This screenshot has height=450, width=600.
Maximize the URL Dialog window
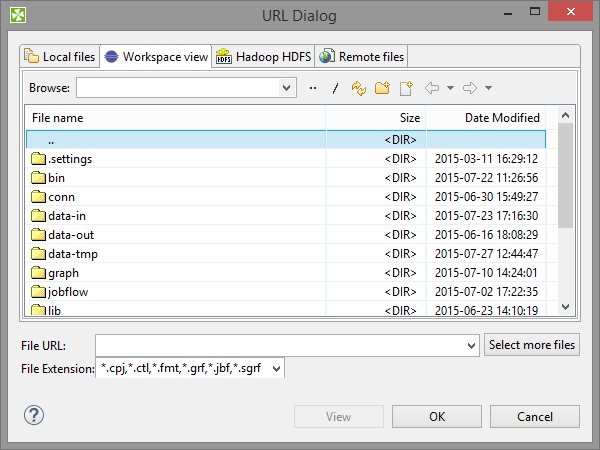click(x=535, y=12)
